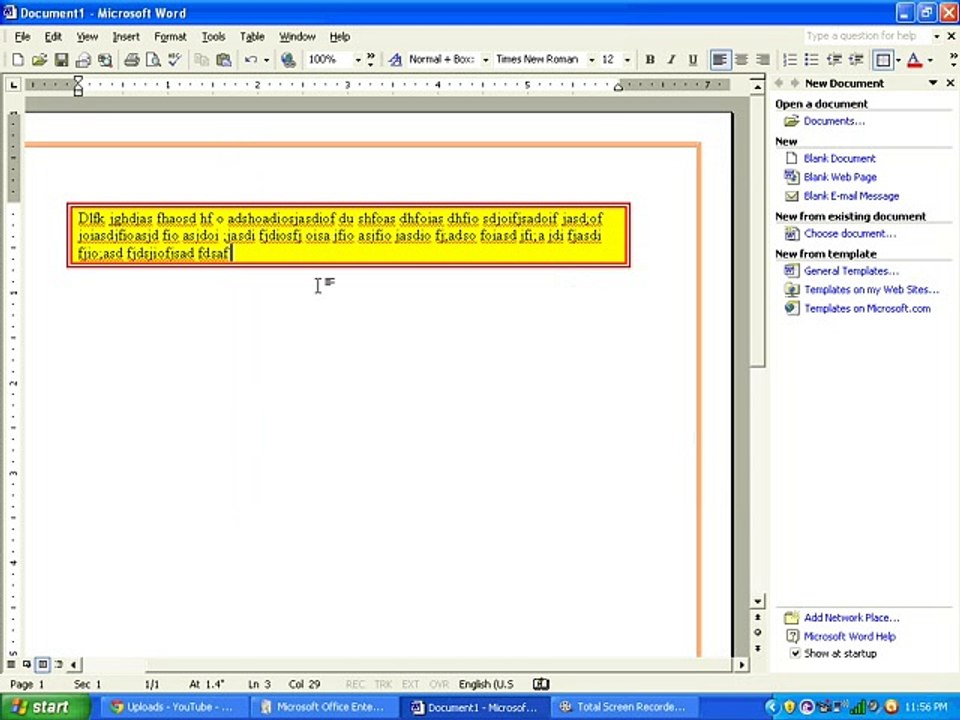Open the File menu
This screenshot has height=720, width=960.
pos(22,37)
